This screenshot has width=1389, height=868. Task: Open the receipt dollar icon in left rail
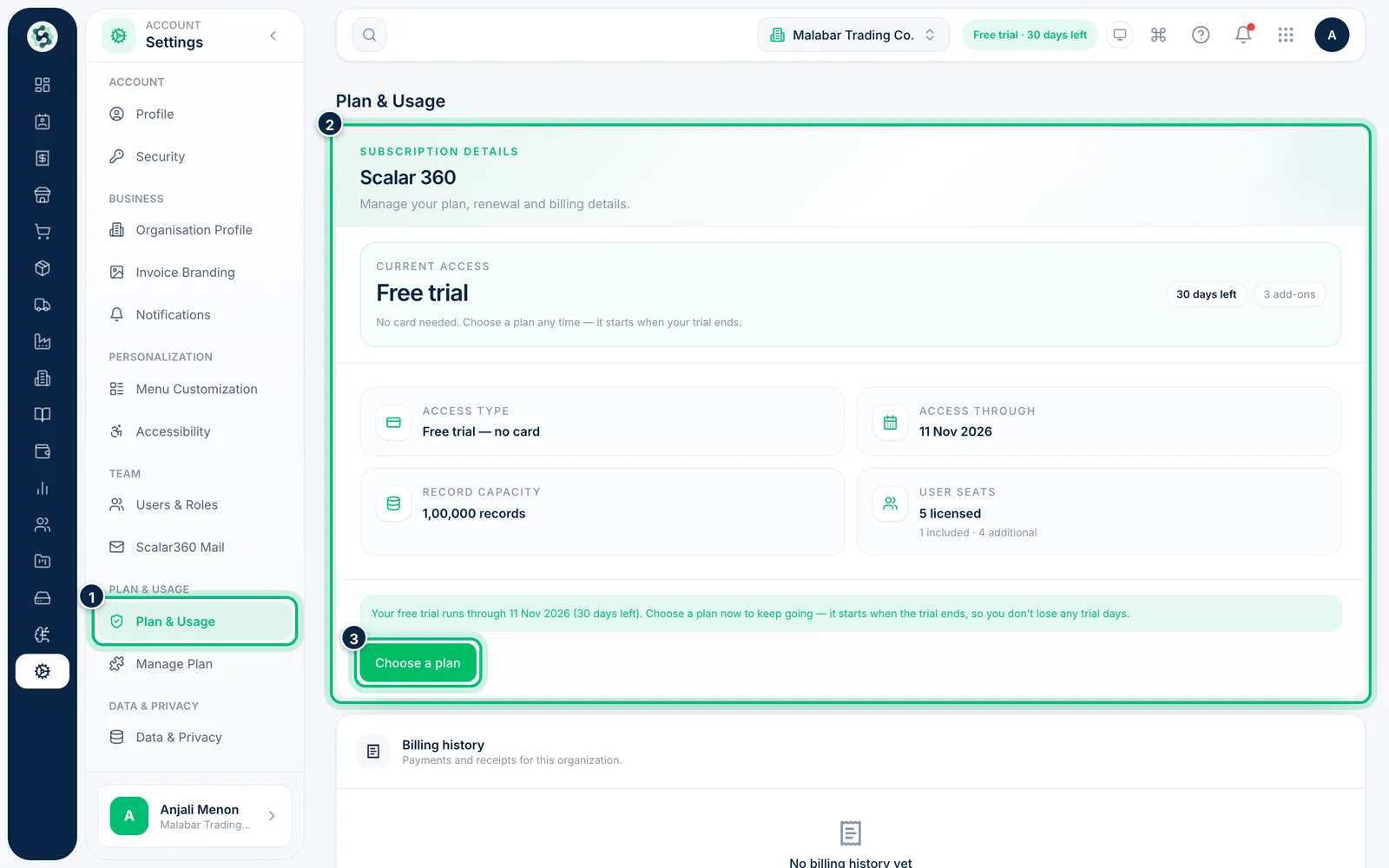pos(42,158)
